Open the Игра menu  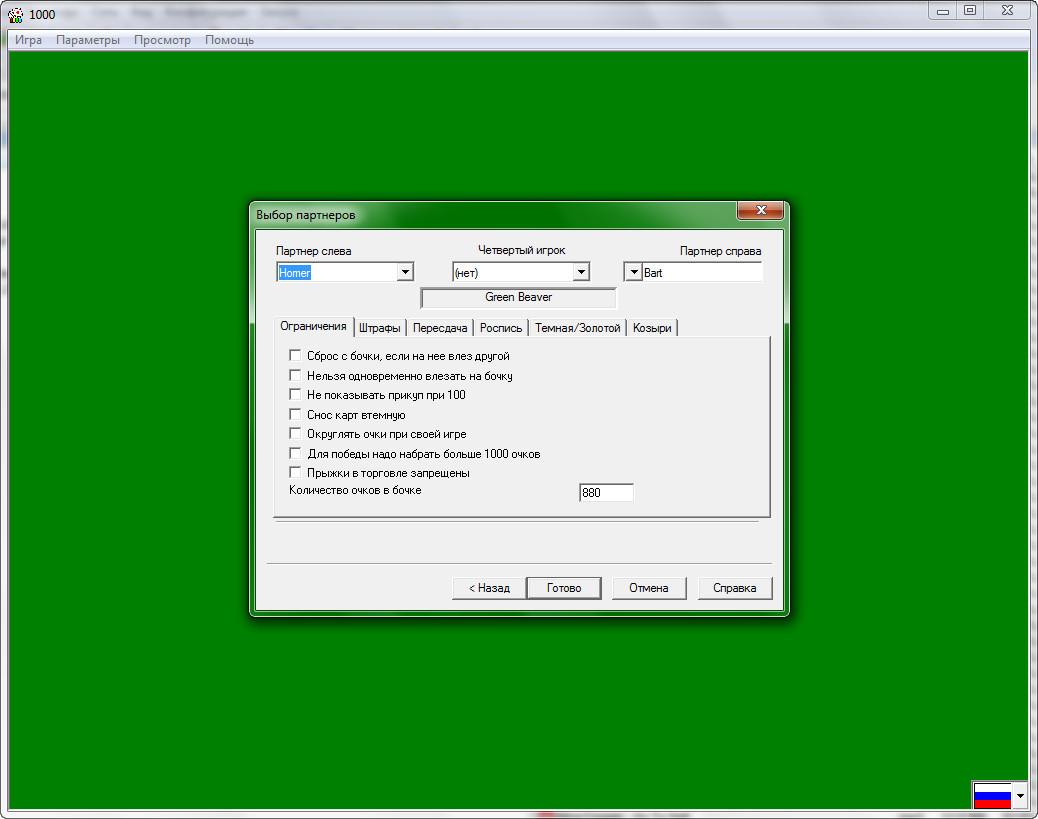pos(28,40)
